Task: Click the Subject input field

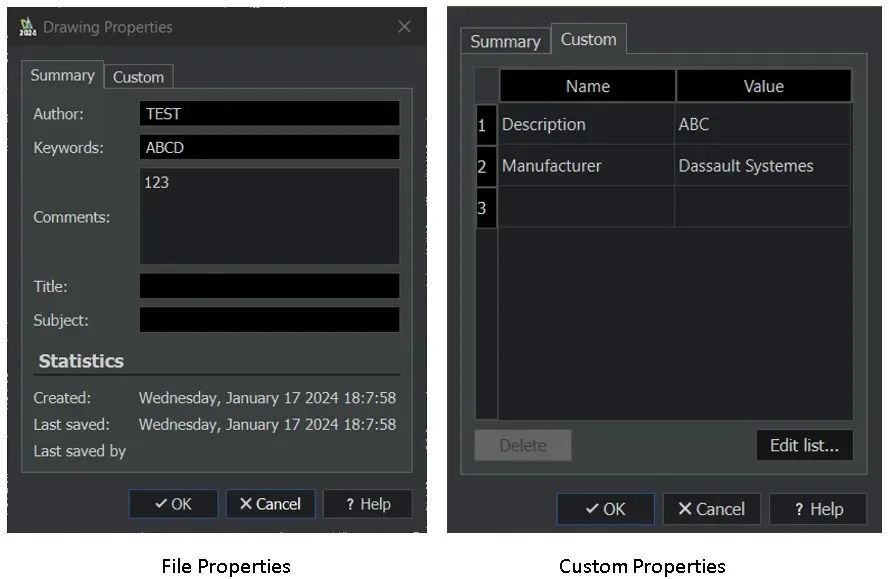Action: tap(269, 320)
